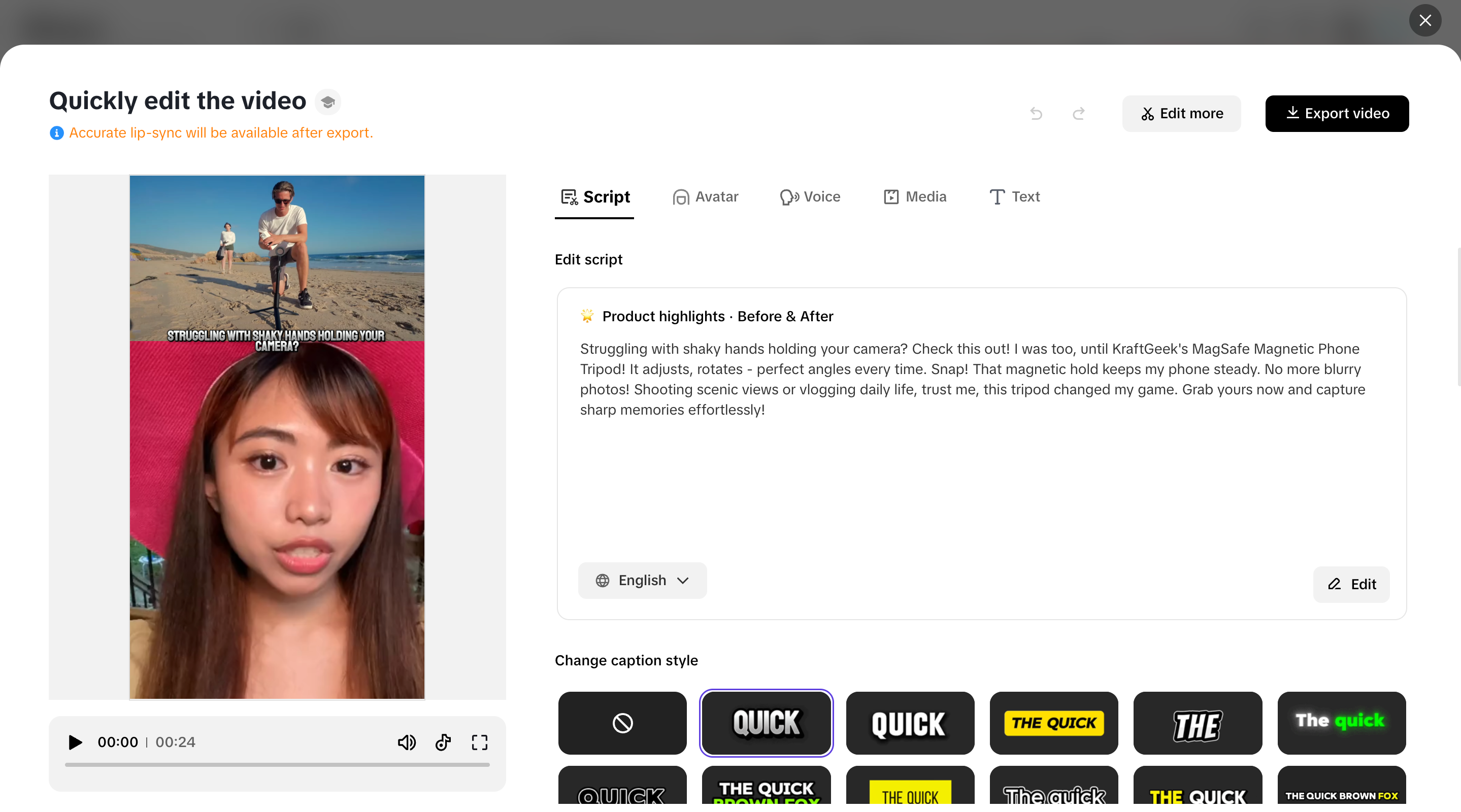
Task: Seek on the video progress bar
Action: (x=277, y=764)
